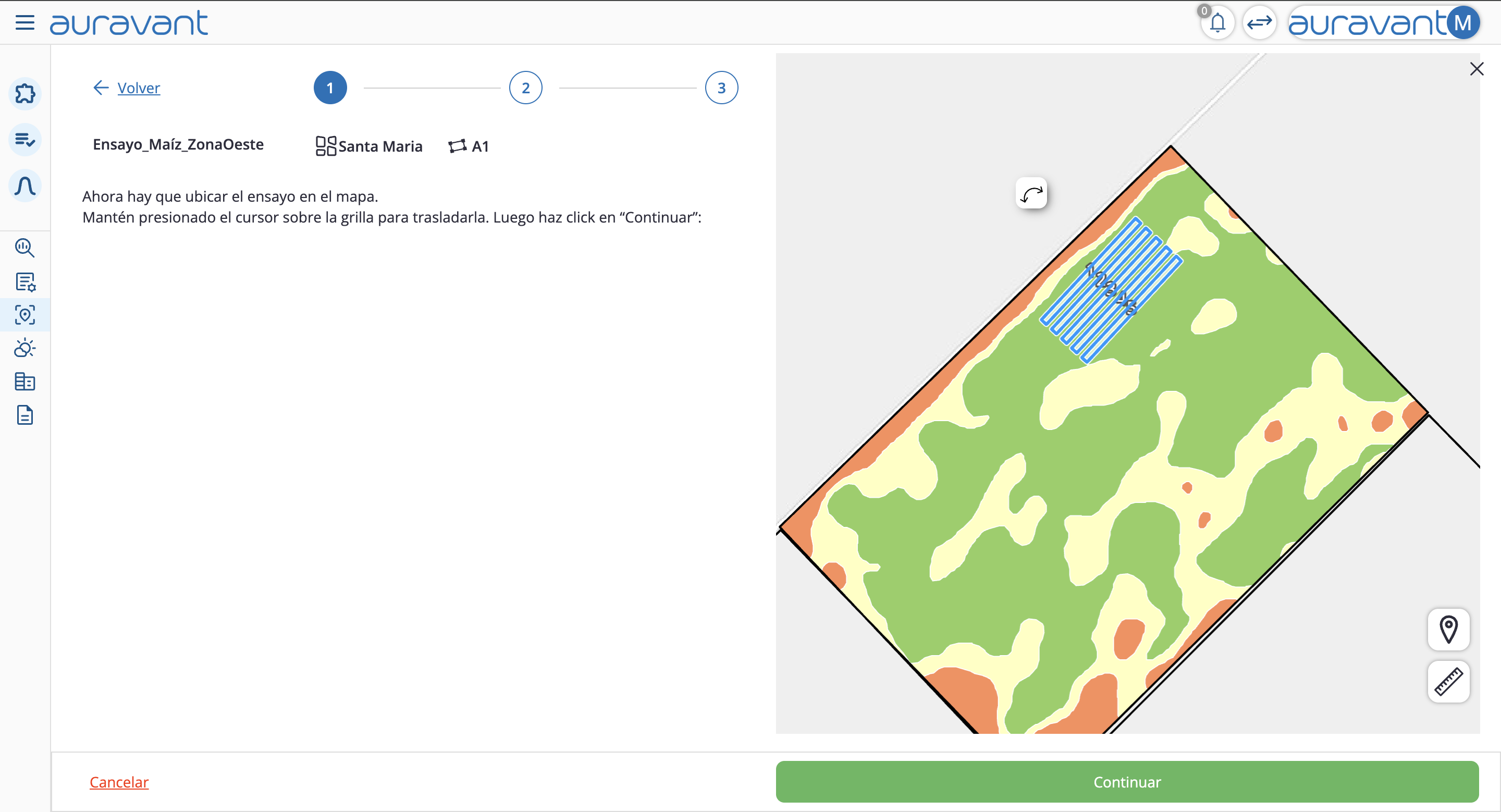The image size is (1501, 812).
Task: Click the bell curve statistics icon
Action: (25, 187)
